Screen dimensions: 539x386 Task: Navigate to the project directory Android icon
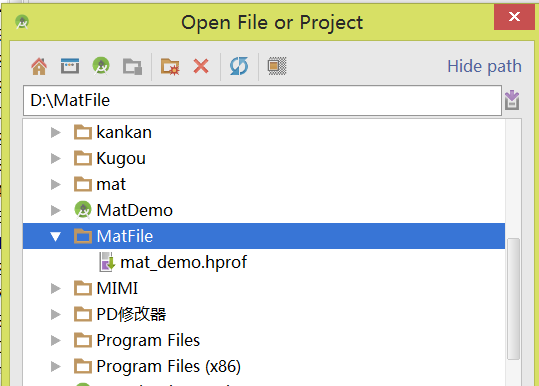(101, 66)
